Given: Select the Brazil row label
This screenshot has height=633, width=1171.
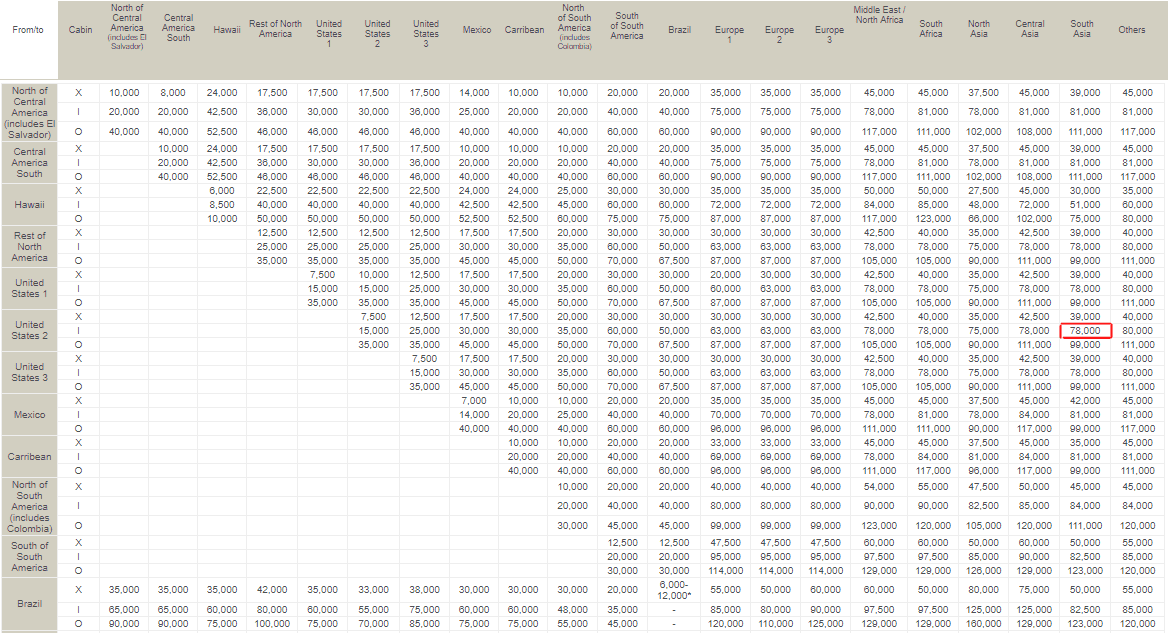Looking at the screenshot, I should (x=30, y=604).
